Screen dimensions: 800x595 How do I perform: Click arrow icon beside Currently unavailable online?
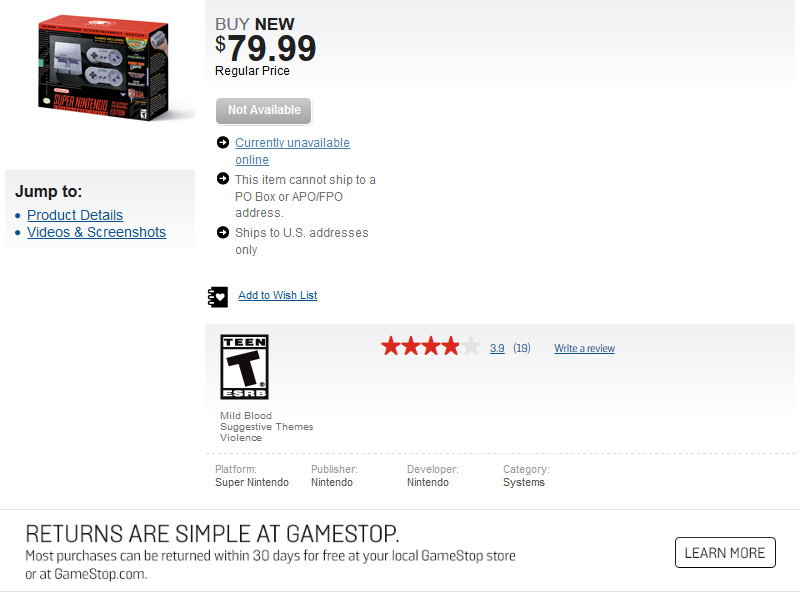[x=223, y=143]
